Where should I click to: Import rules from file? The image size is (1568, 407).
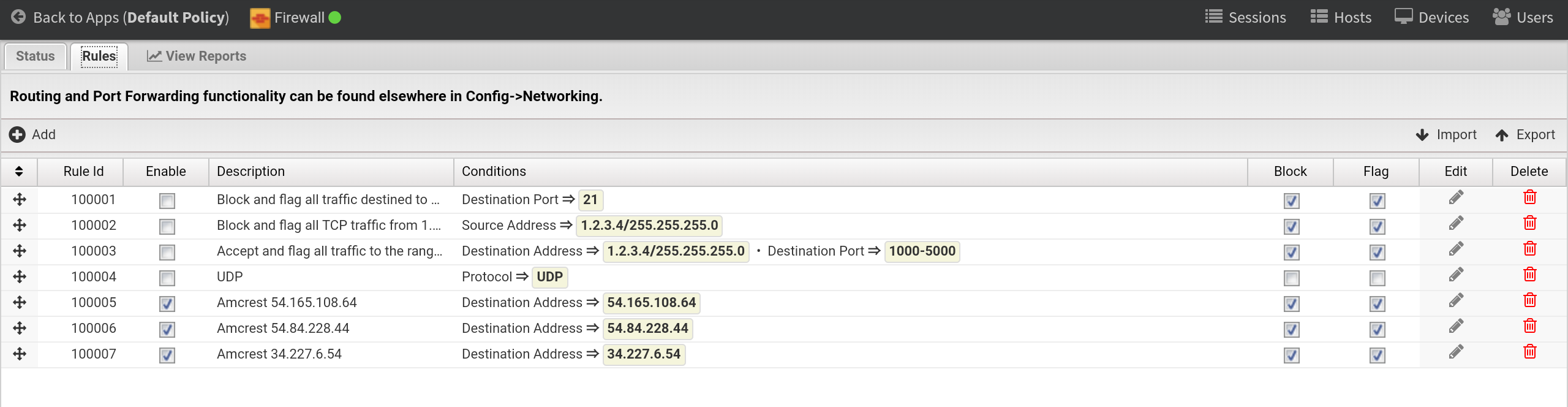coord(1446,135)
